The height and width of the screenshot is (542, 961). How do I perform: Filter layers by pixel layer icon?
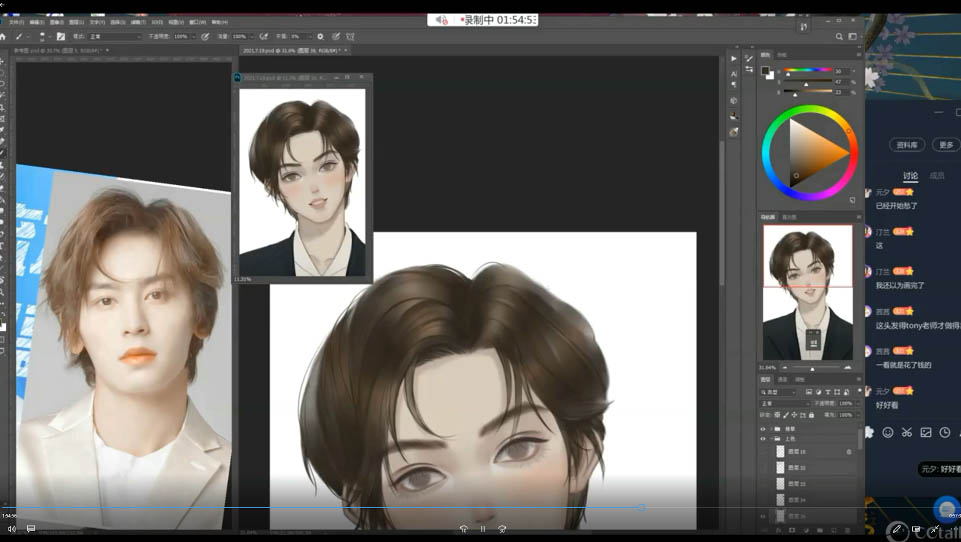(809, 392)
